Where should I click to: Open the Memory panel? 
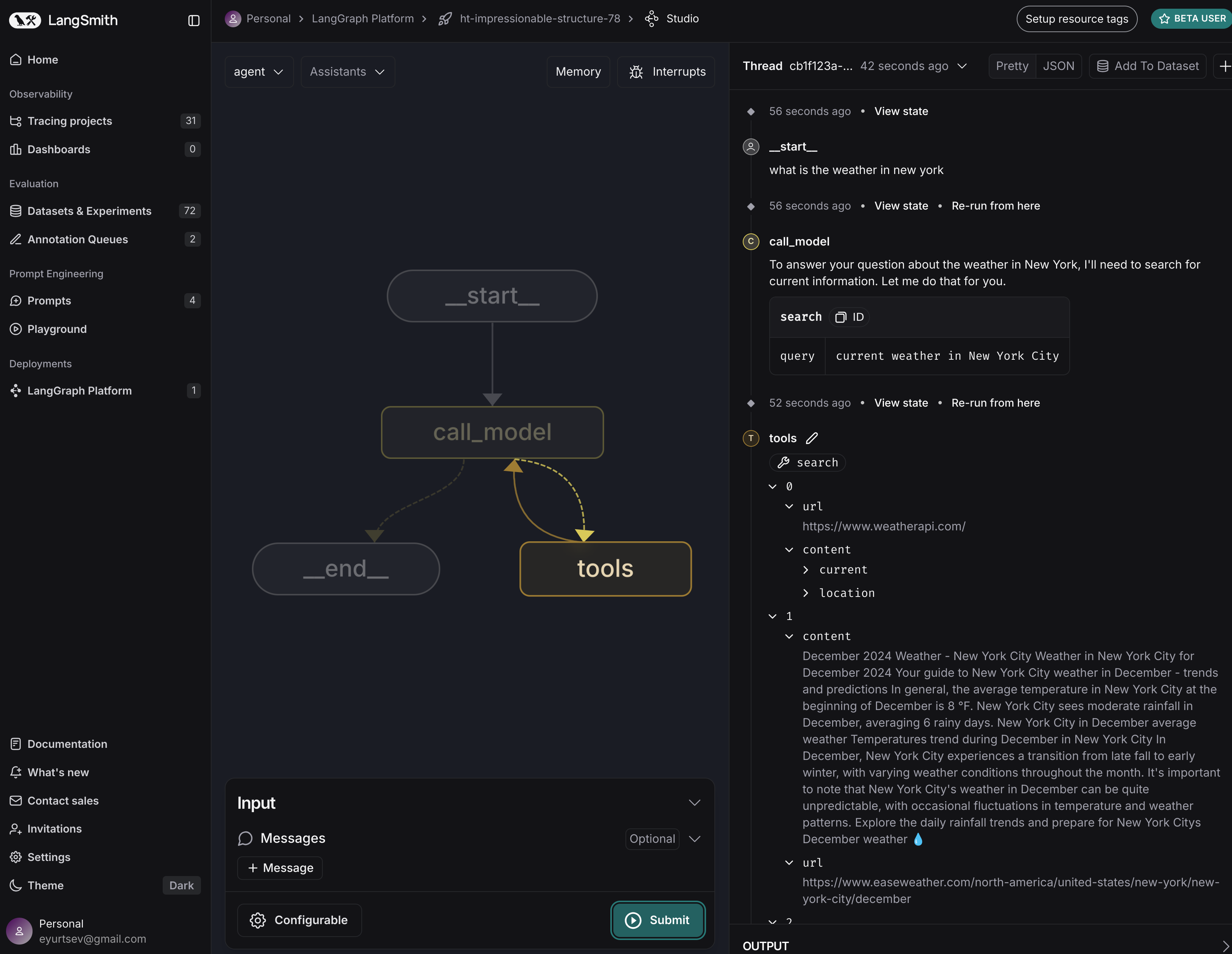[x=578, y=71]
